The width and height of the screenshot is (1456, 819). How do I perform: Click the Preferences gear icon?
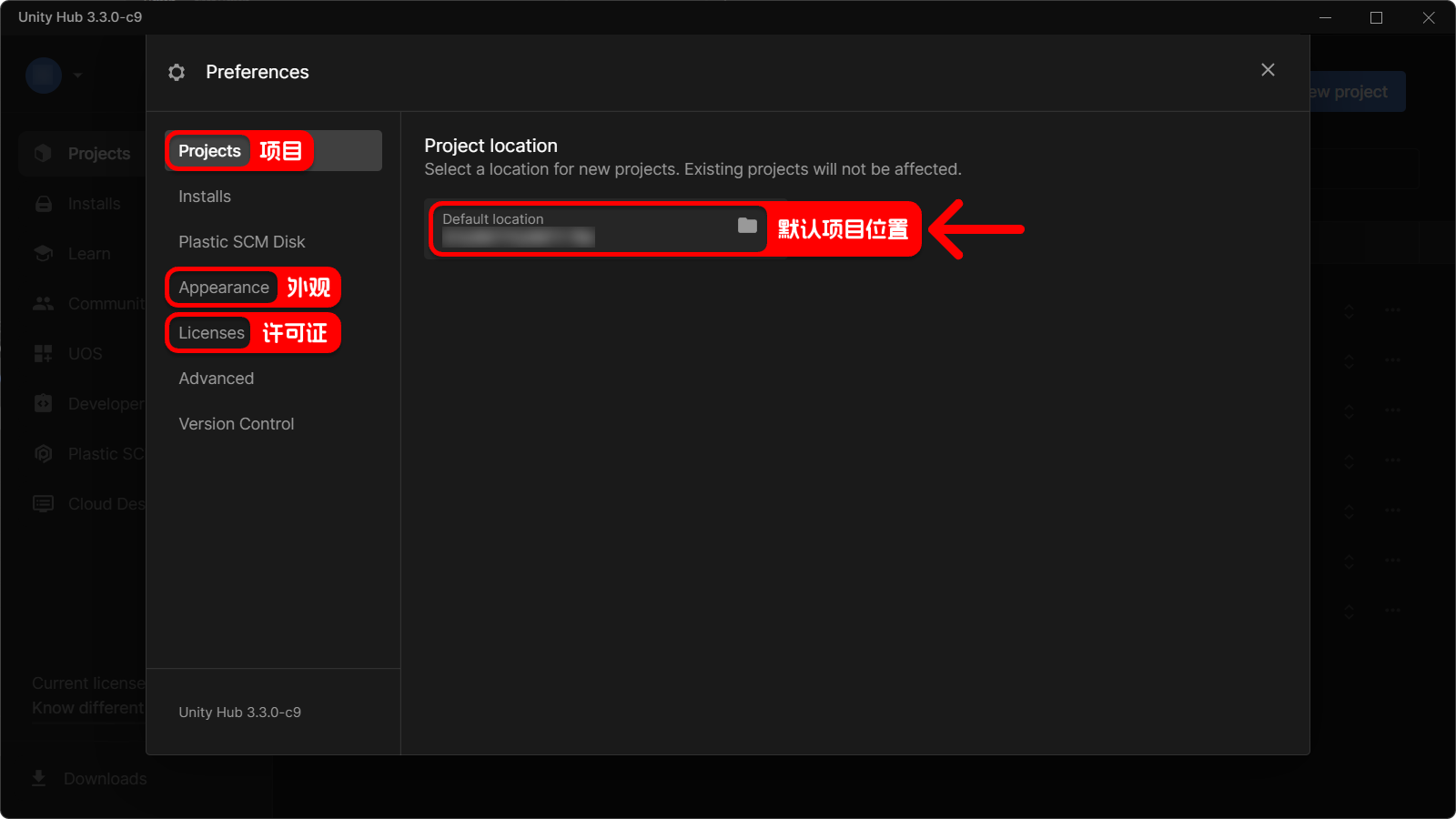[x=177, y=72]
